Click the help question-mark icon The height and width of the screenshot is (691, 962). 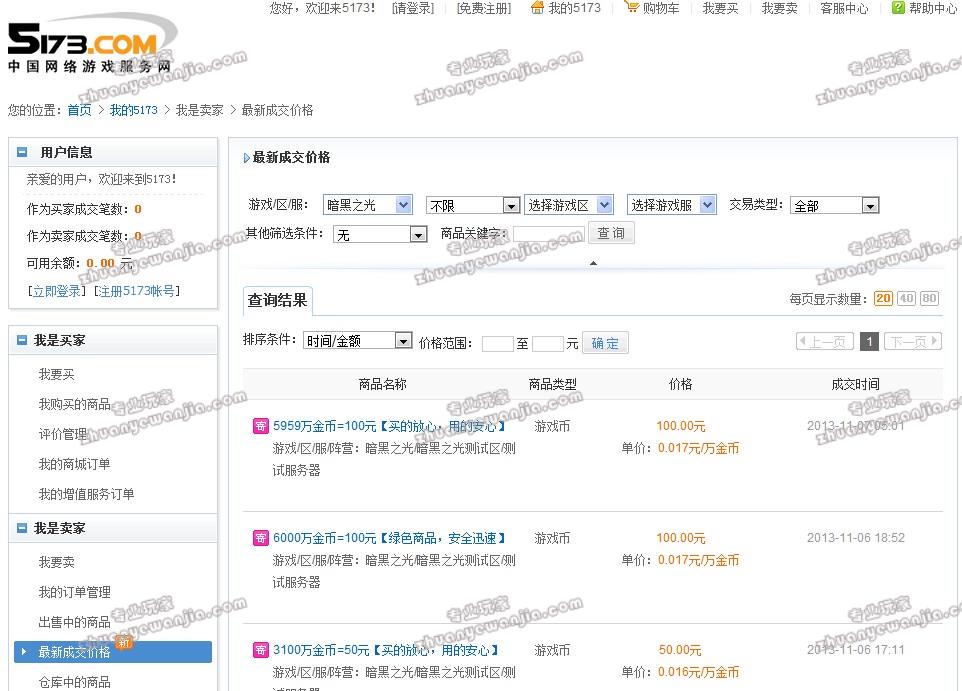coord(898,8)
